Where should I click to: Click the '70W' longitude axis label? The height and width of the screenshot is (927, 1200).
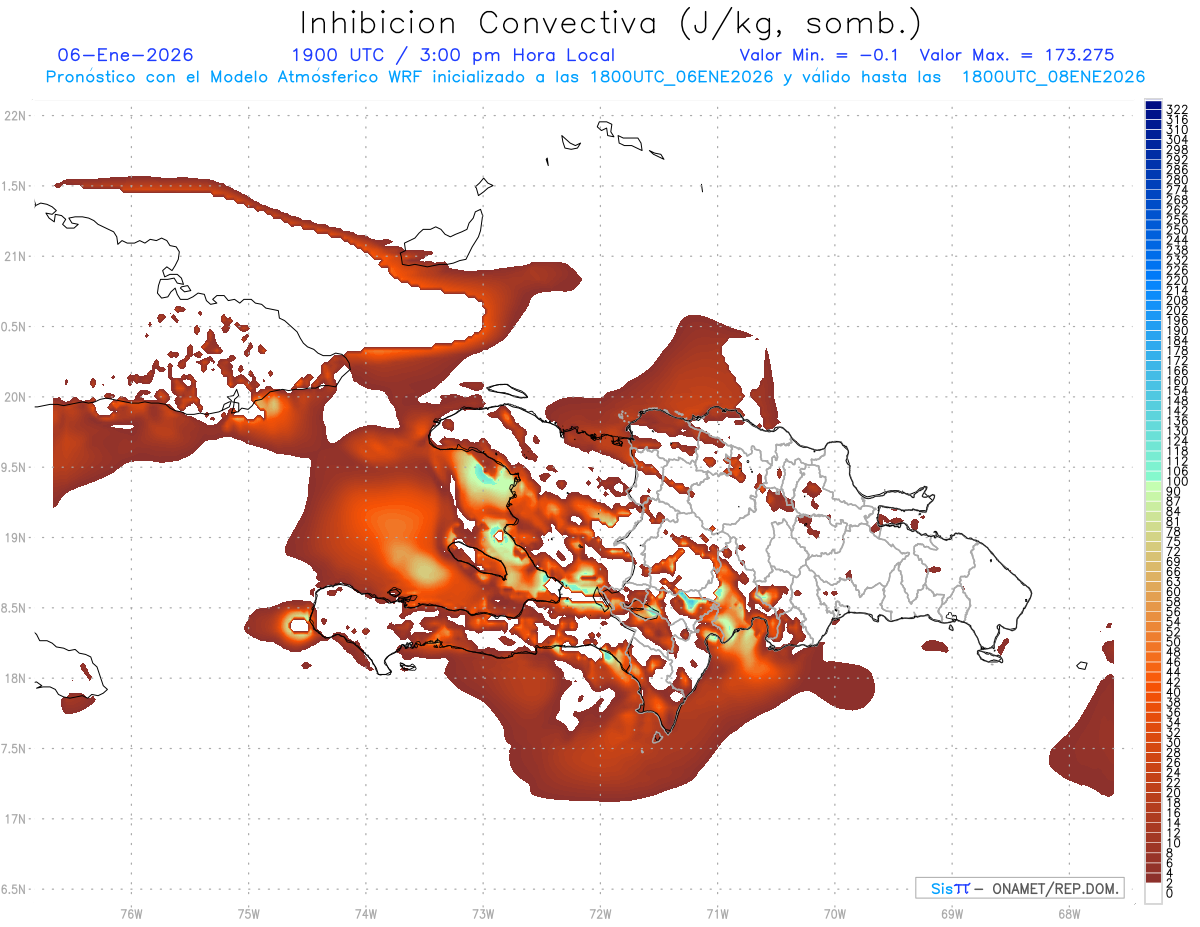tap(835, 912)
